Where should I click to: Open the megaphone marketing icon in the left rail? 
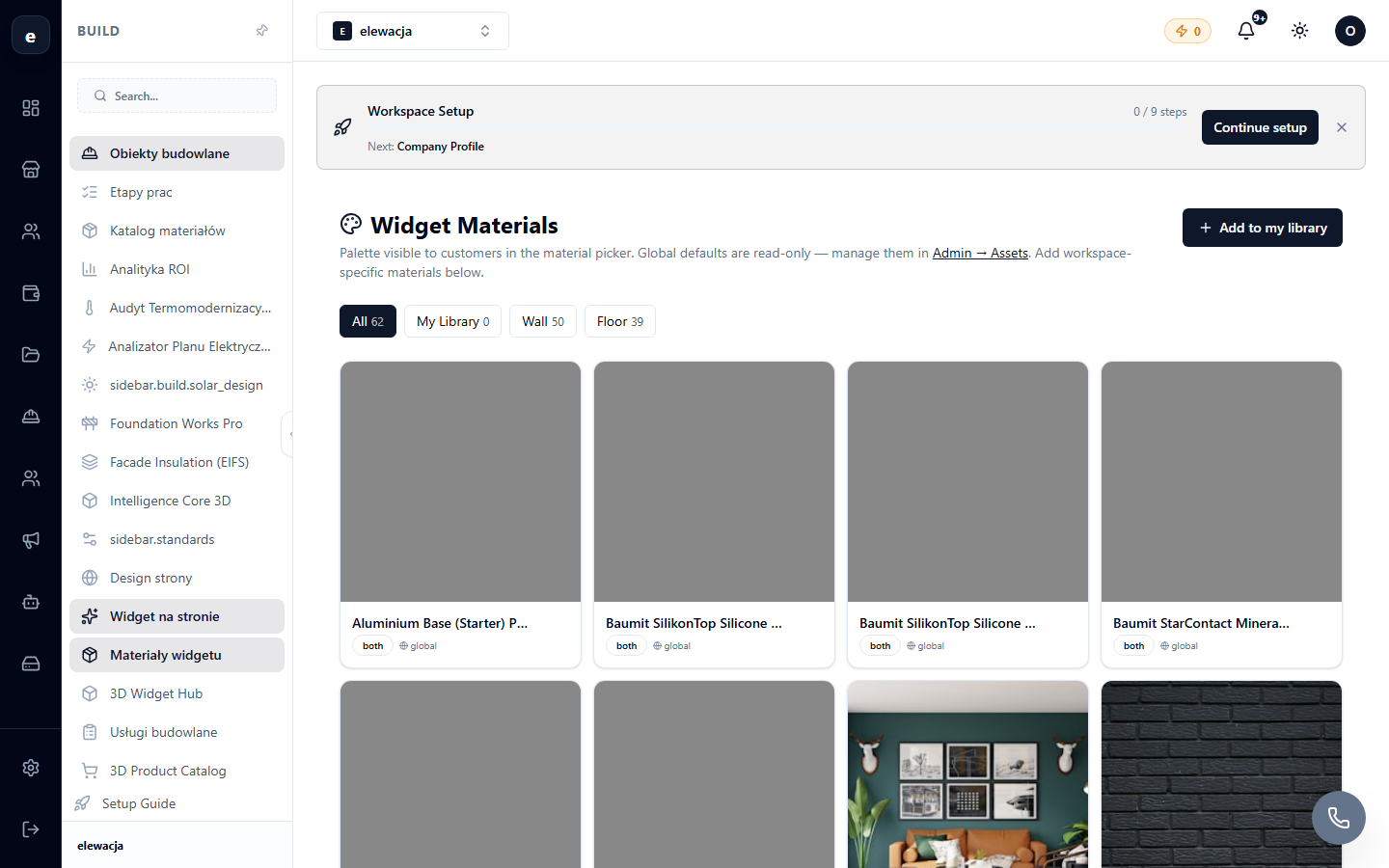(x=31, y=540)
